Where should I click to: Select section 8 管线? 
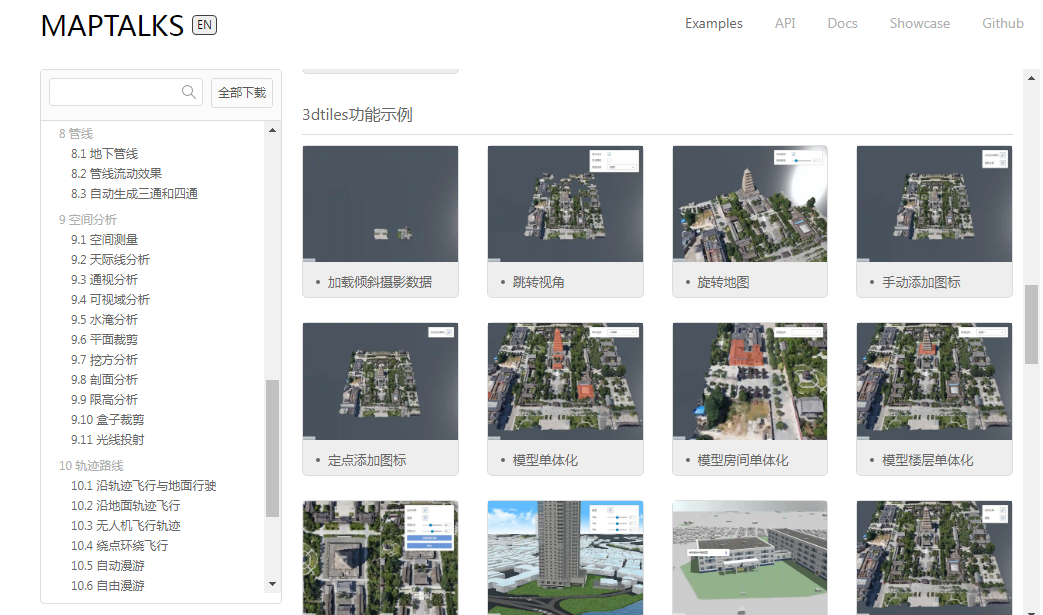(x=76, y=134)
